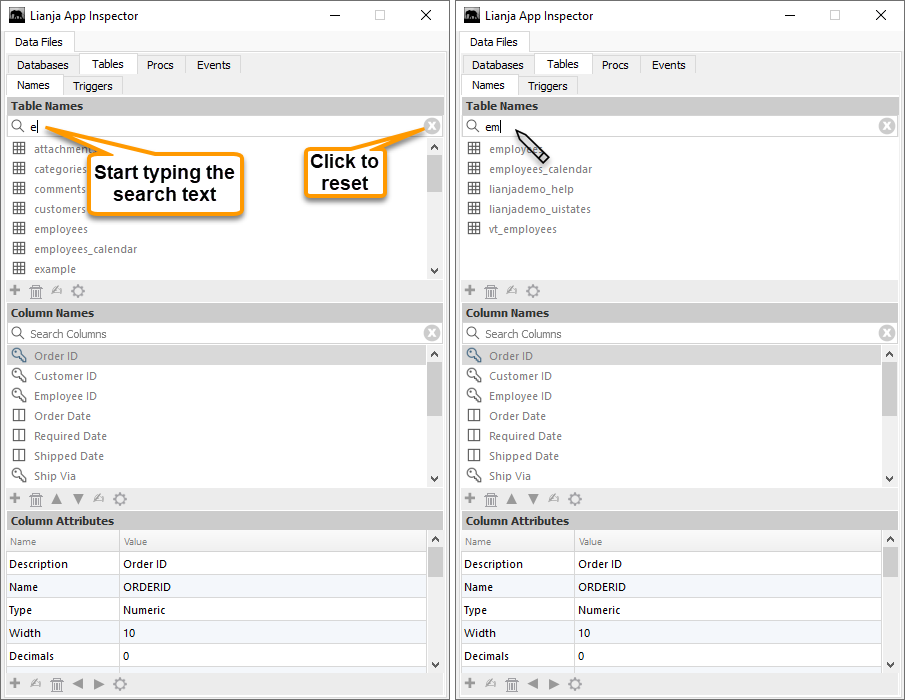Open the Triggers tab in the right window
905x700 pixels.
tap(547, 86)
